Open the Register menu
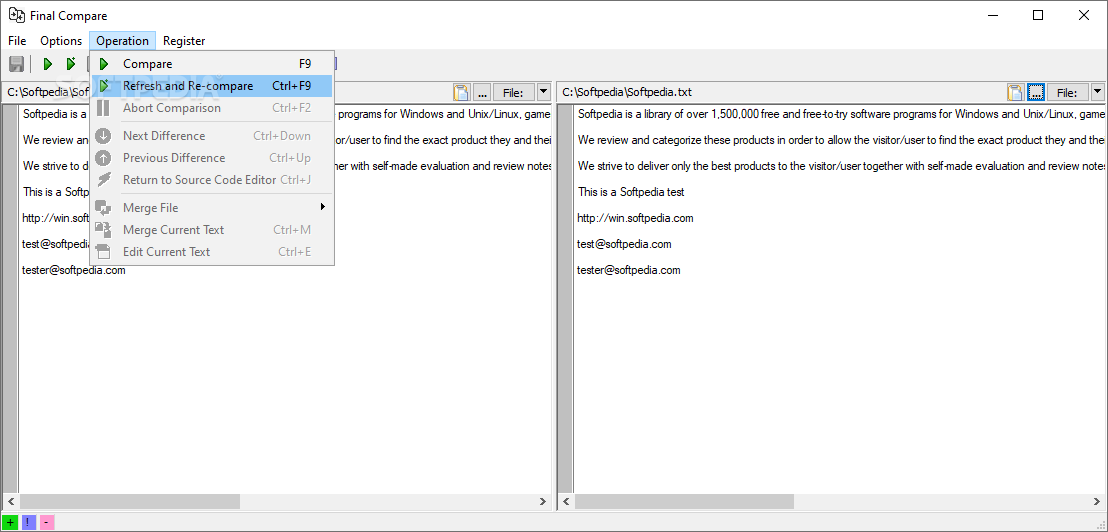Screen dimensions: 1108x532 184,41
